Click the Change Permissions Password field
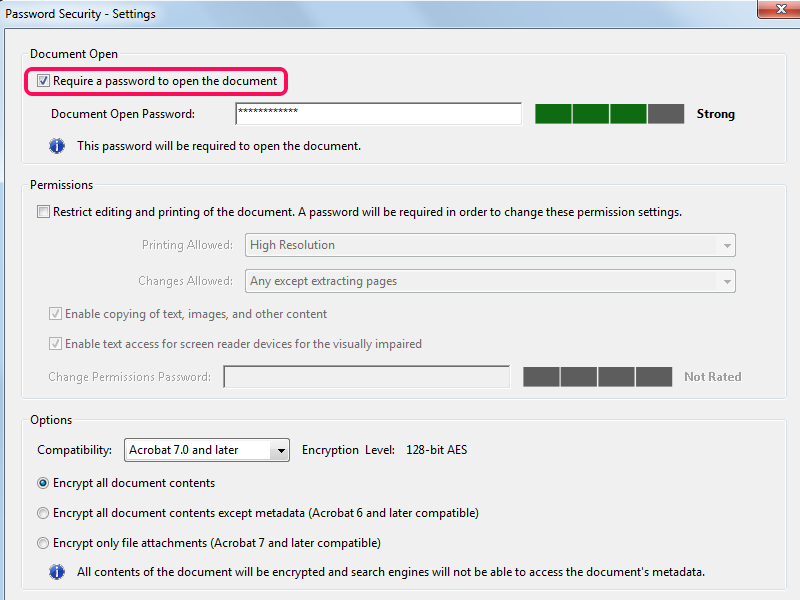Image resolution: width=800 pixels, height=600 pixels. [366, 377]
